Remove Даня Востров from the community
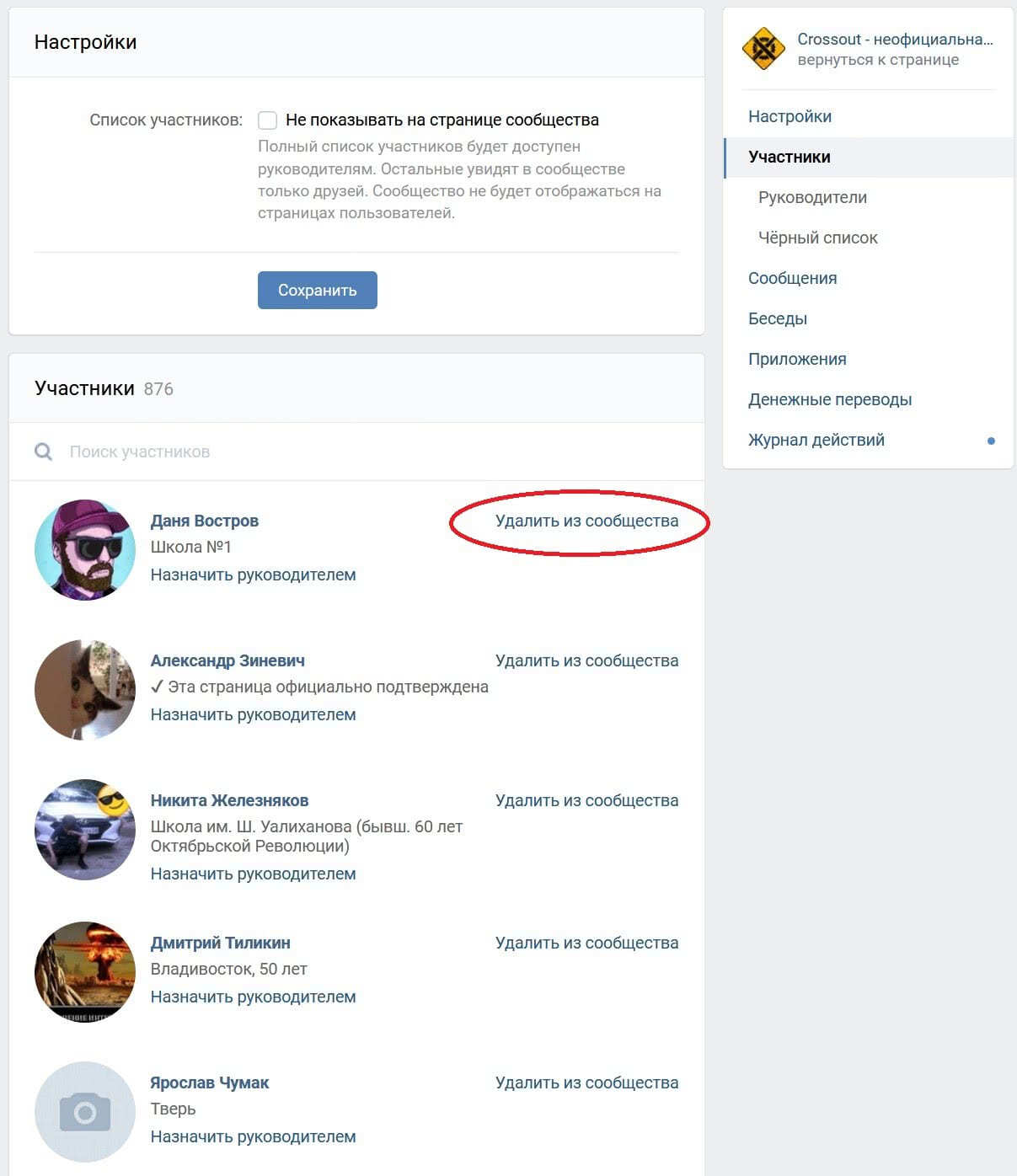The height and width of the screenshot is (1176, 1017). (x=586, y=521)
